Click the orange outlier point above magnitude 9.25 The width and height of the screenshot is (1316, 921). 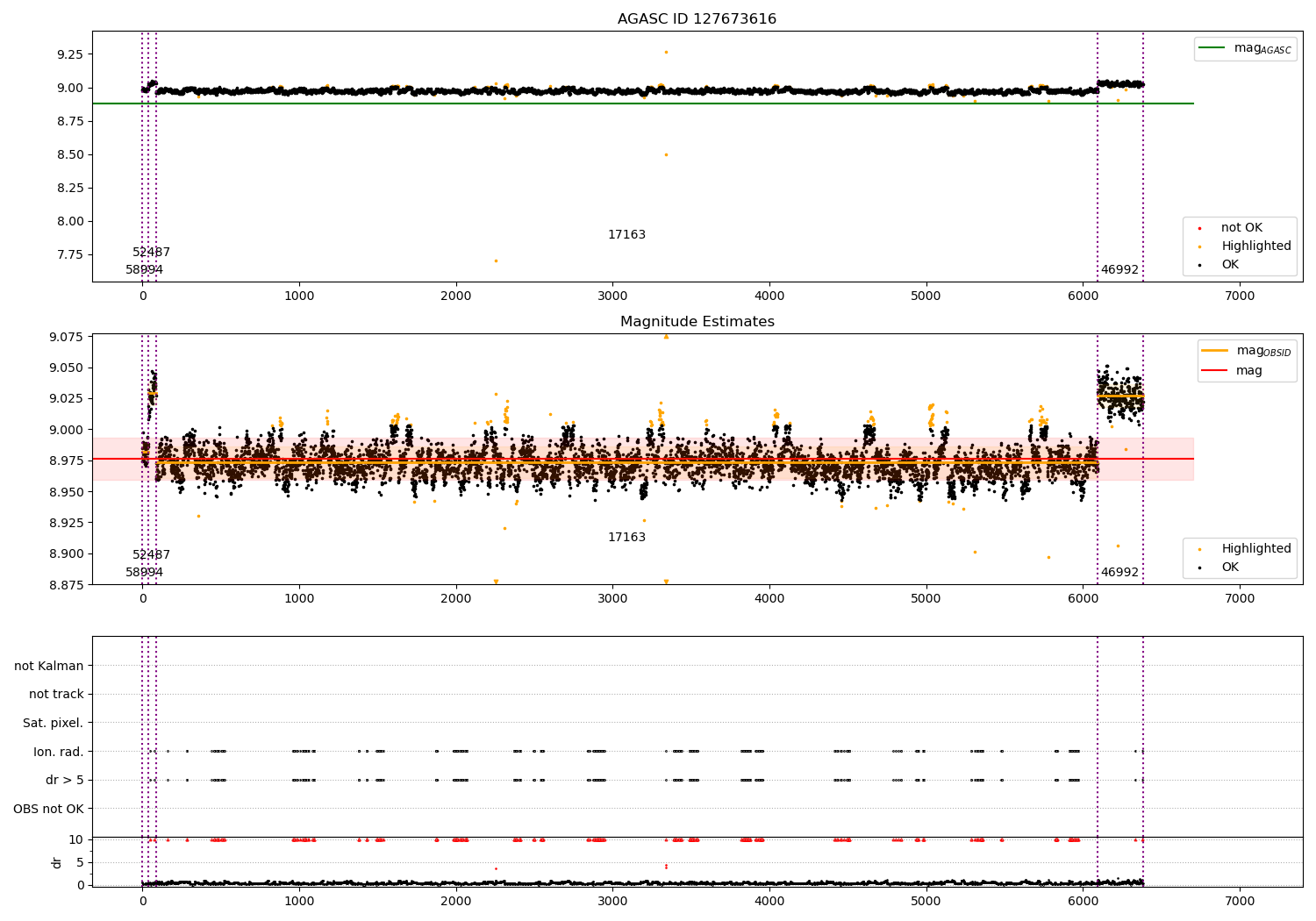coord(666,52)
